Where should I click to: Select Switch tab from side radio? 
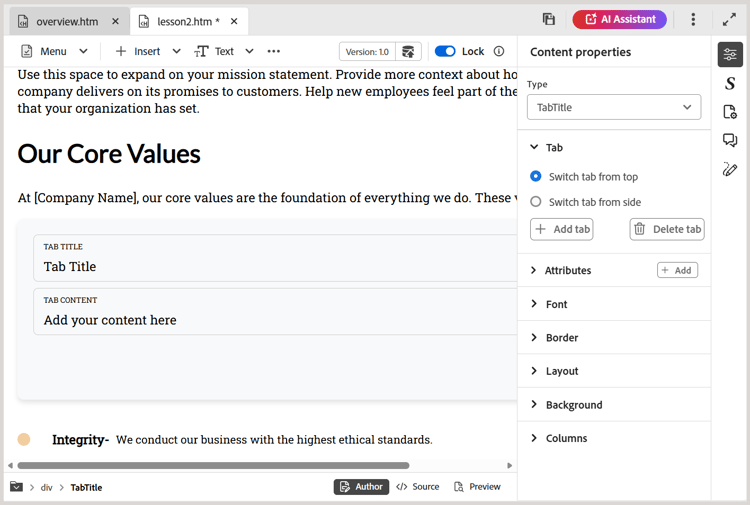point(536,202)
